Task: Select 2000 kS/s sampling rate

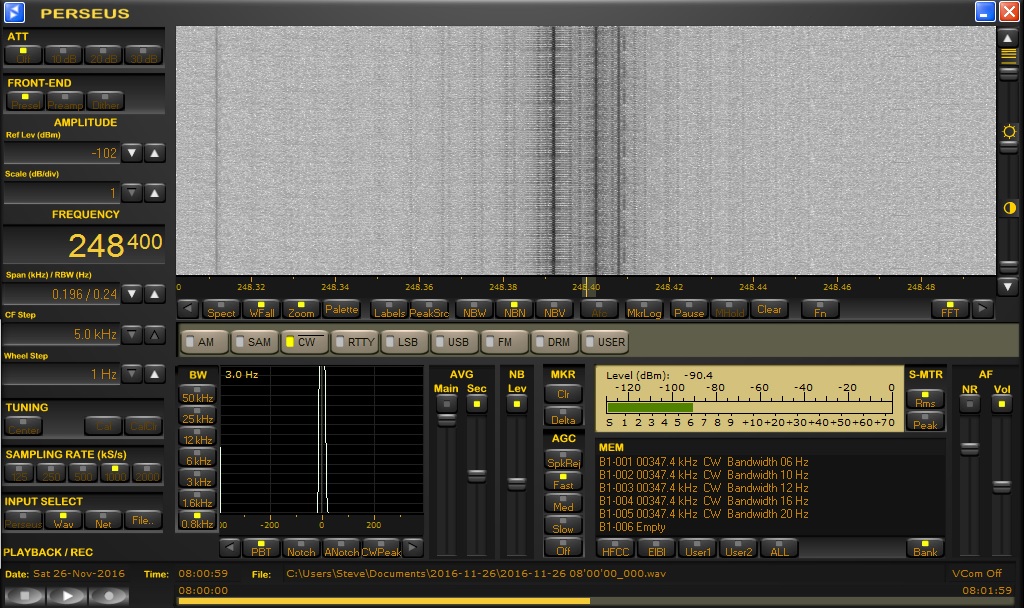Action: tap(147, 473)
